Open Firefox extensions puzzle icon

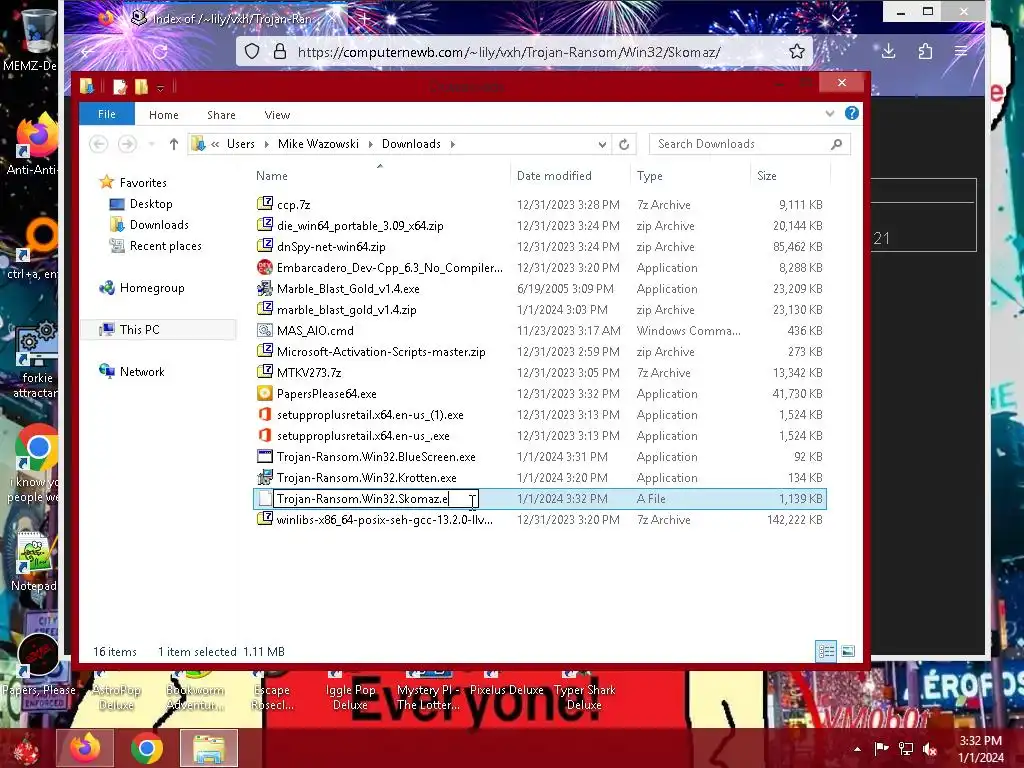tap(925, 51)
